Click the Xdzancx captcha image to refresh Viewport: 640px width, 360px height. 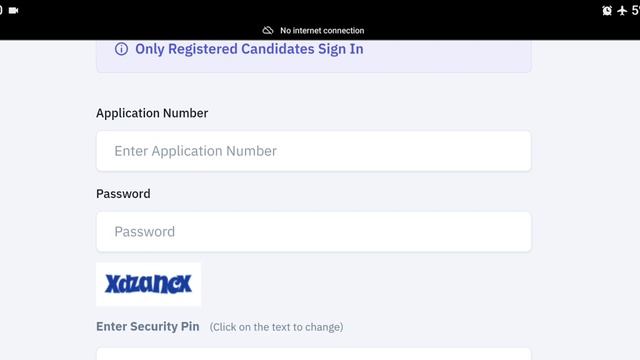pyautogui.click(x=149, y=284)
